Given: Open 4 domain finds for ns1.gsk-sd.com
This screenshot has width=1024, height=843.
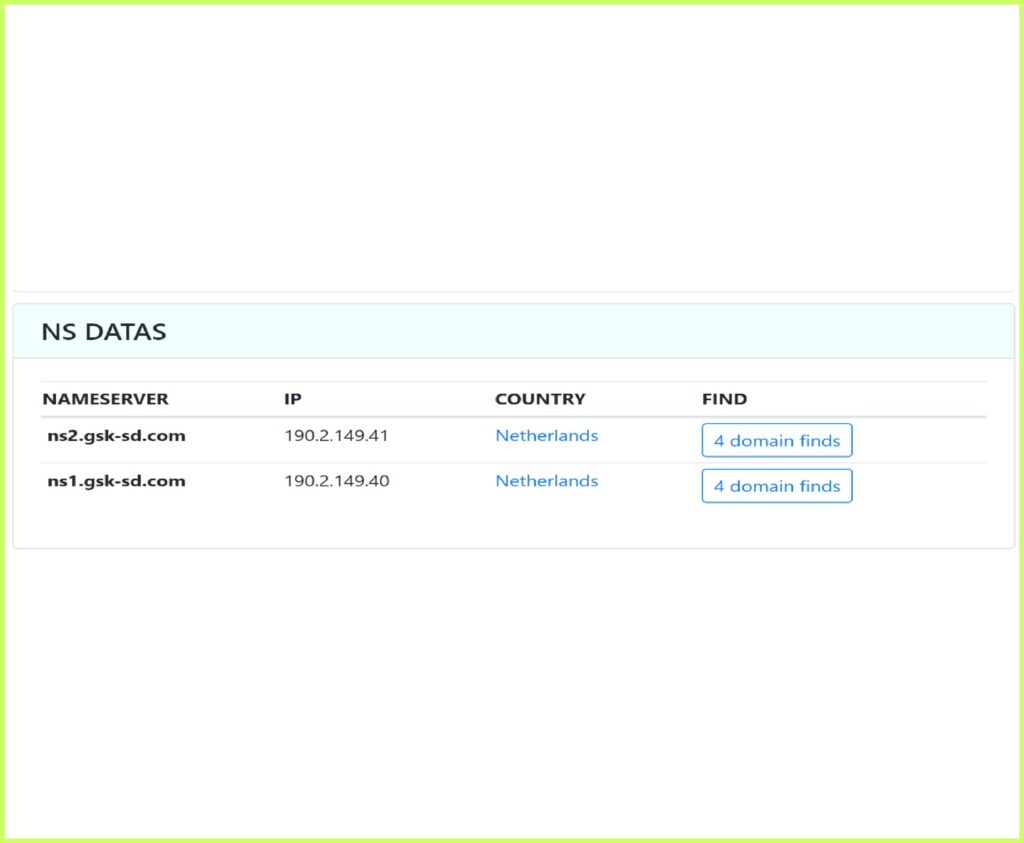Looking at the screenshot, I should point(776,486).
